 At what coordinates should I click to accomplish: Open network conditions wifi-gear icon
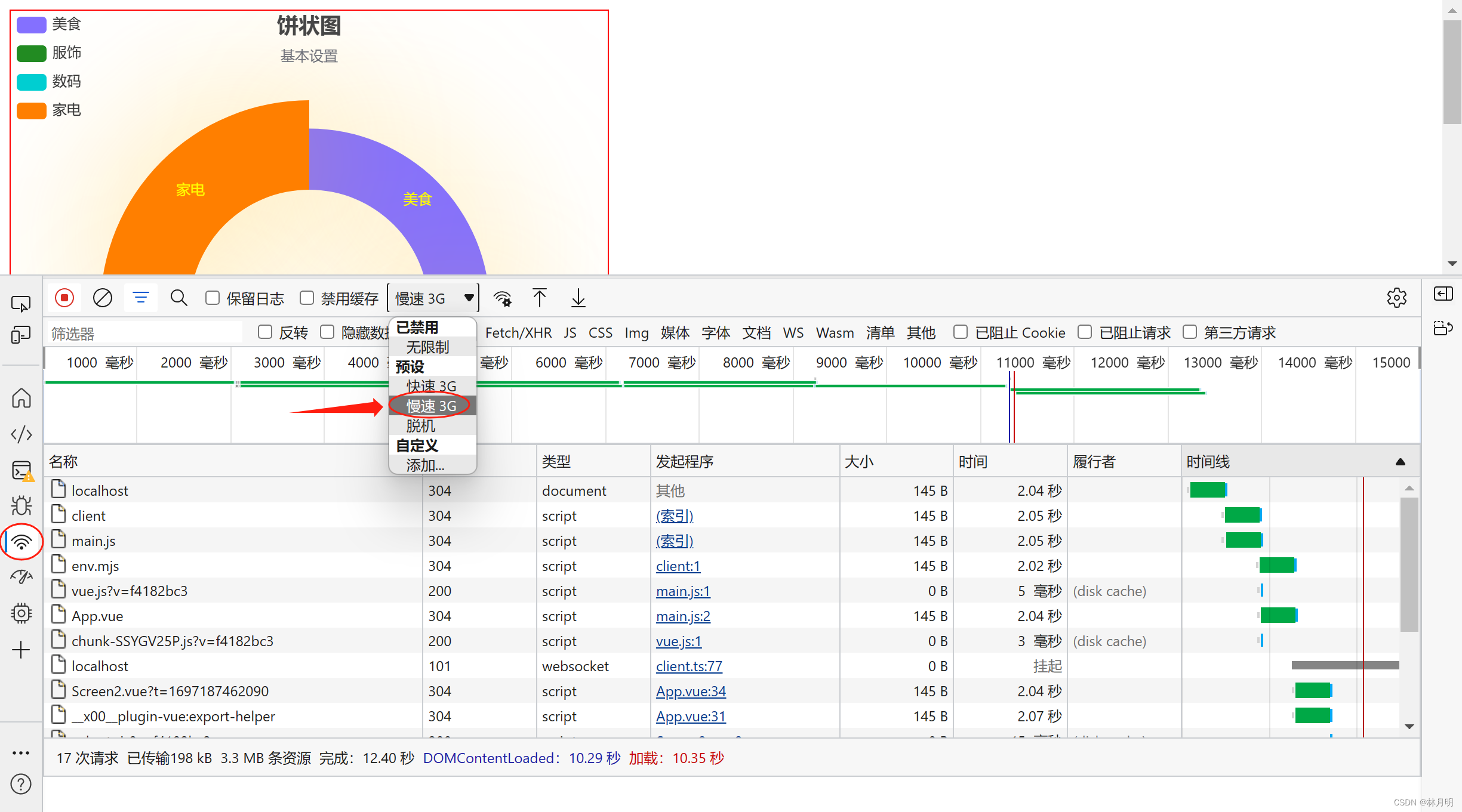(x=503, y=298)
